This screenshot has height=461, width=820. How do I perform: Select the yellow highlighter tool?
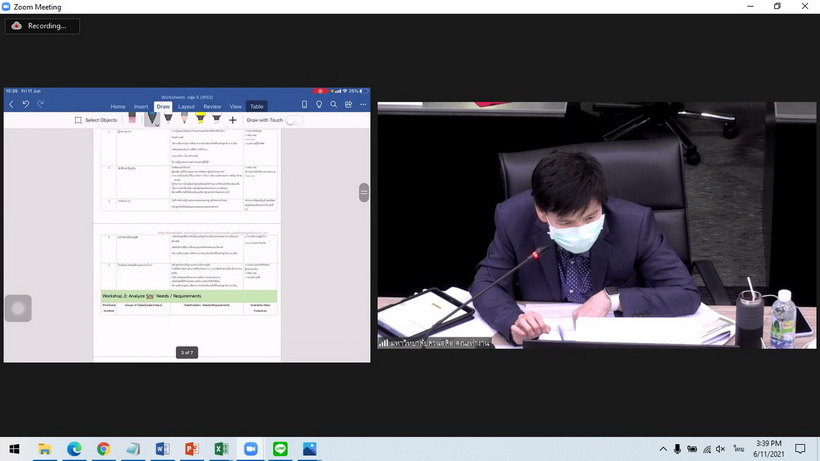point(200,119)
